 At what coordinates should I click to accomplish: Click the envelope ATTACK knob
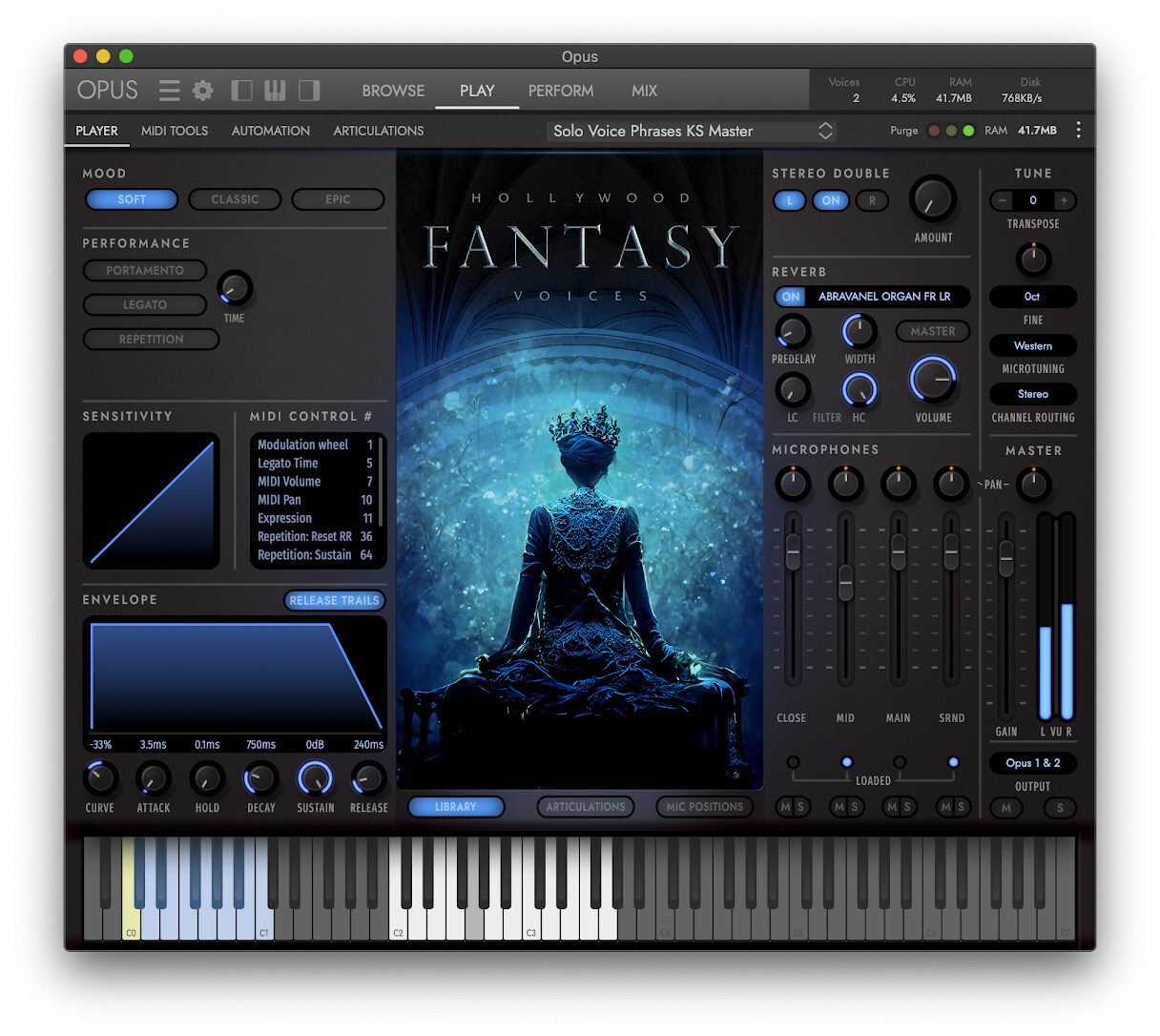coord(153,779)
